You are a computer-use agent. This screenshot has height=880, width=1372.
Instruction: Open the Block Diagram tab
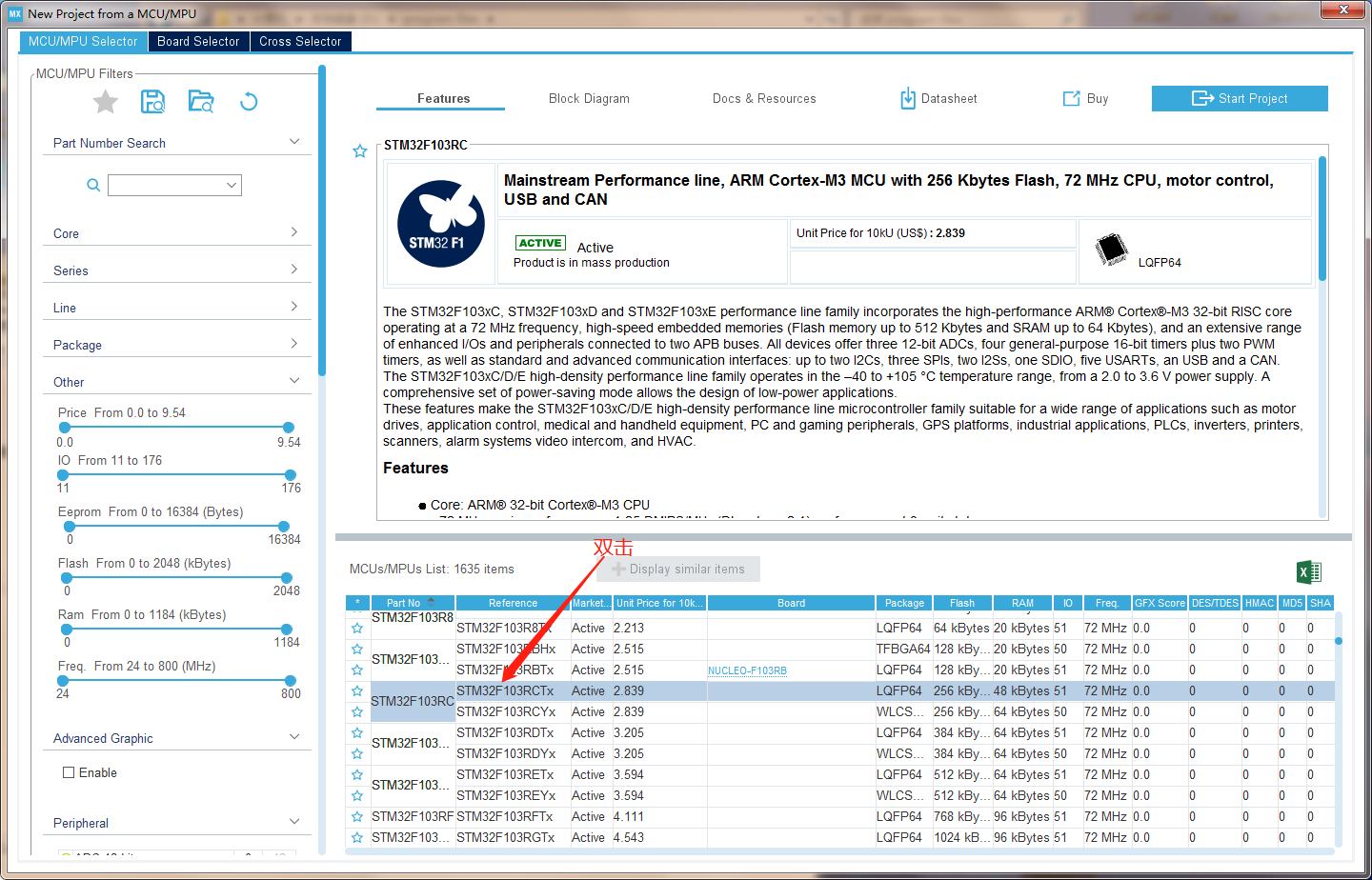tap(589, 98)
